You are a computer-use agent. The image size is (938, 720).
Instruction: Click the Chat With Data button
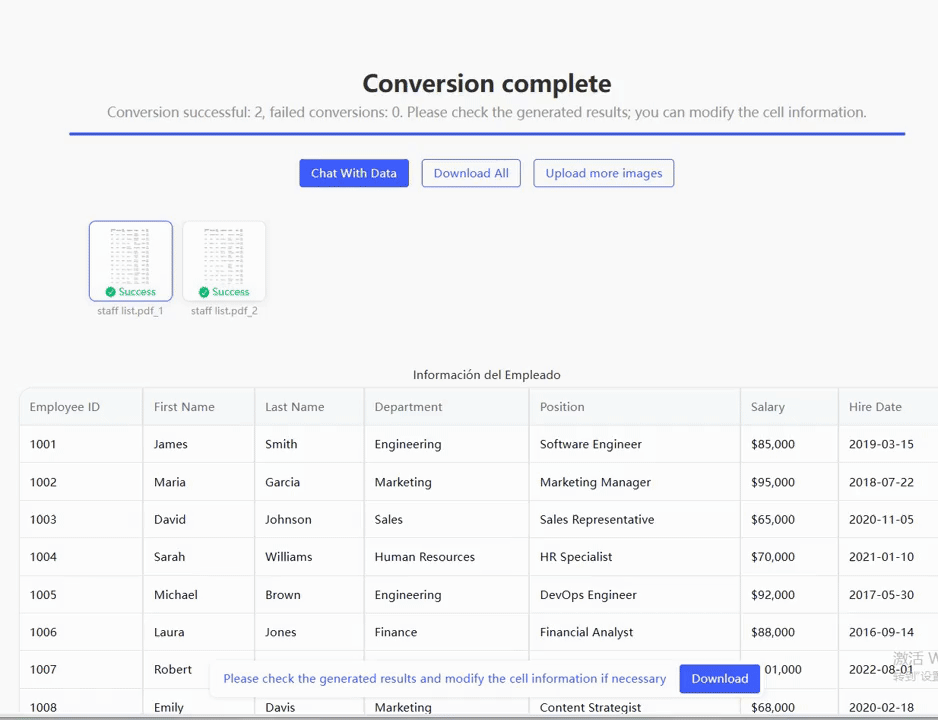[354, 173]
